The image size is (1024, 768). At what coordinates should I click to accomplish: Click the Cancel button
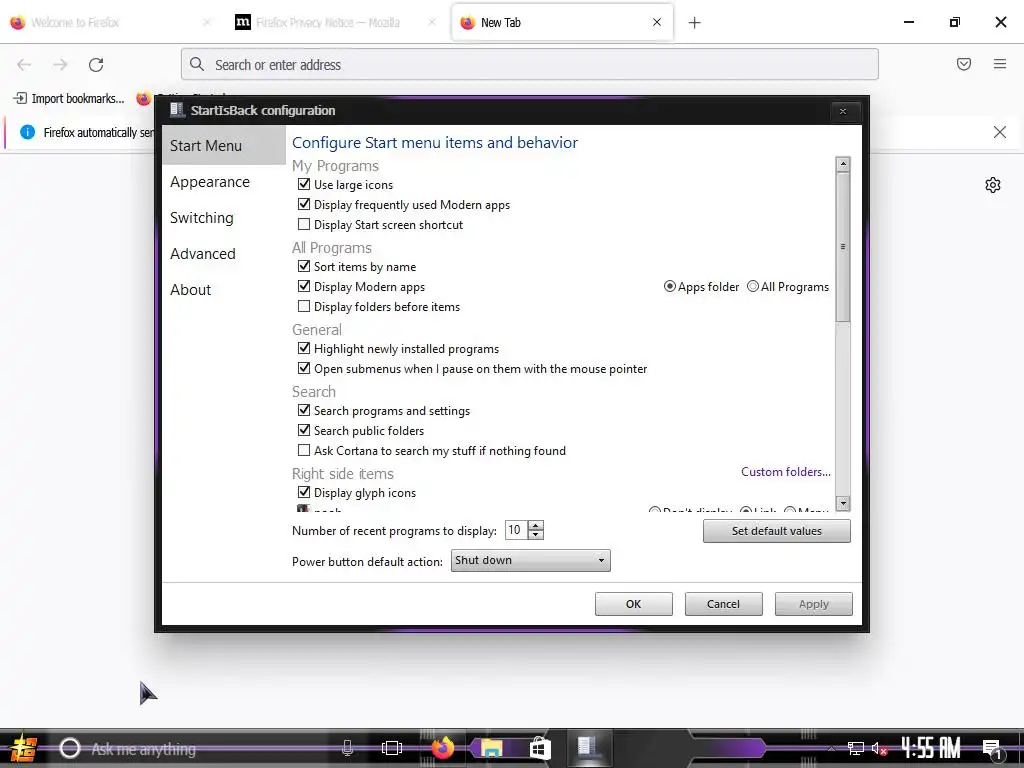[x=723, y=604]
